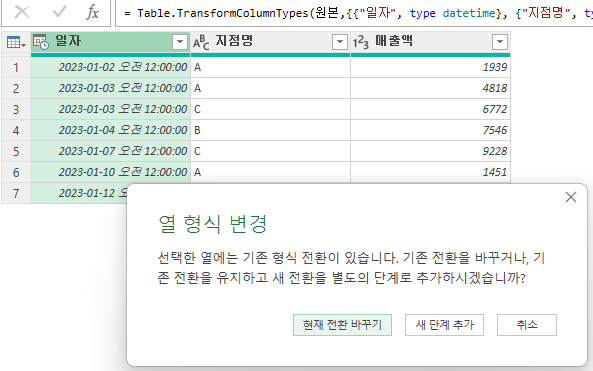Image resolution: width=593 pixels, height=371 pixels.
Task: Click 매출액 cell 1451
Action: click(x=430, y=172)
